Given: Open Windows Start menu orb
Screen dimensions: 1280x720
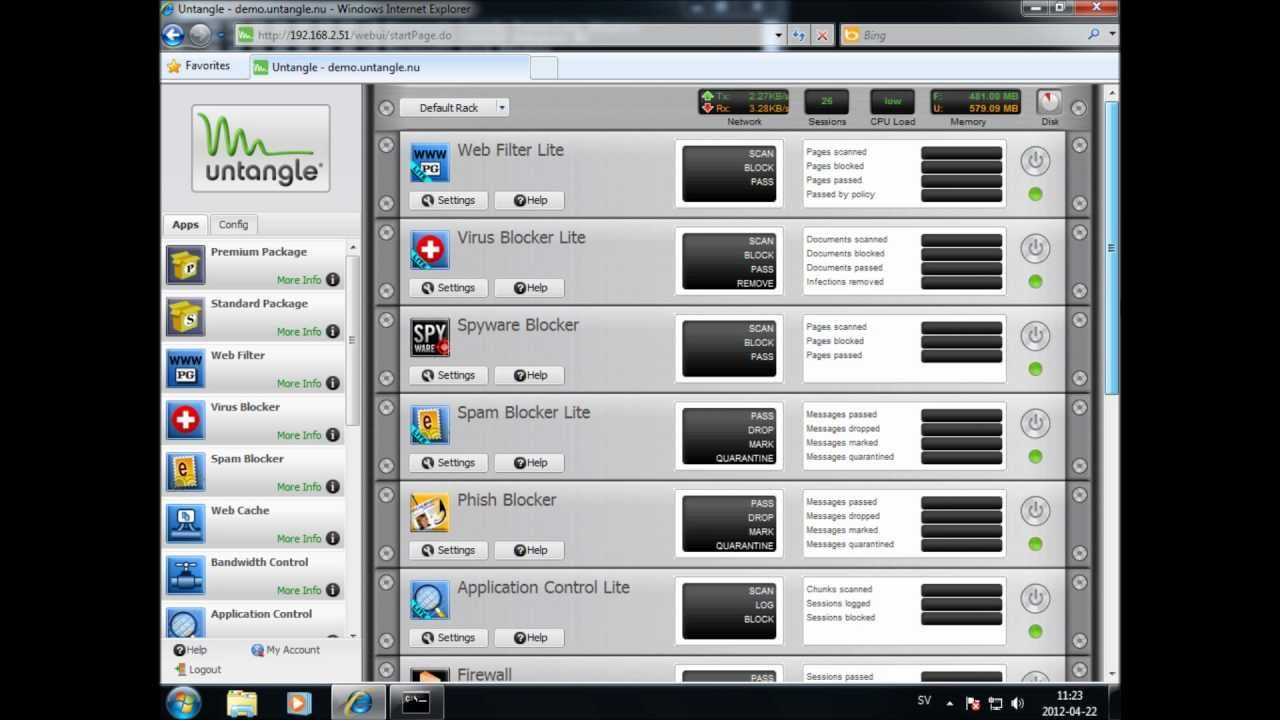Looking at the screenshot, I should click(184, 703).
